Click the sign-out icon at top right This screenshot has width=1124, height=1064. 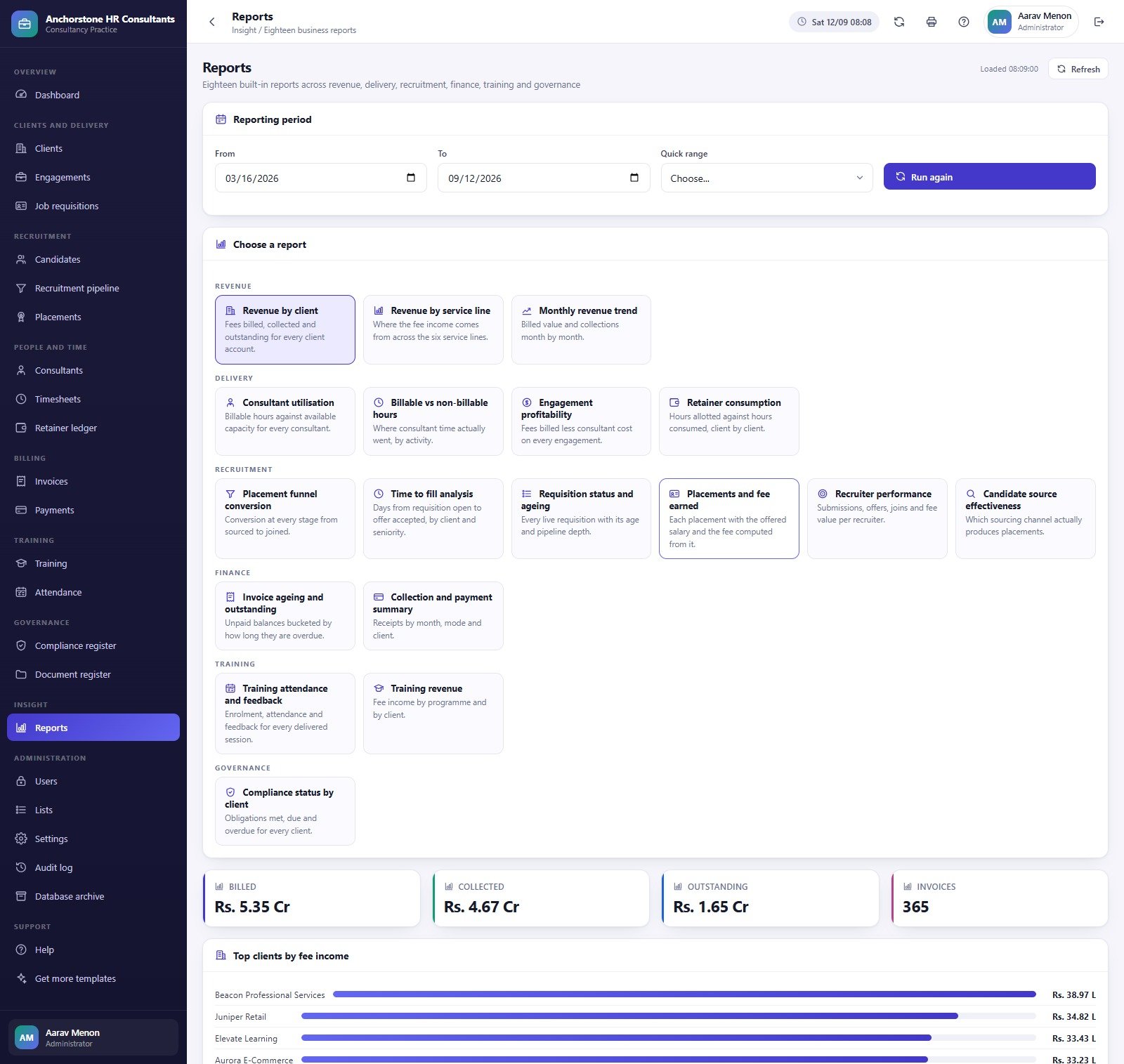click(1099, 22)
